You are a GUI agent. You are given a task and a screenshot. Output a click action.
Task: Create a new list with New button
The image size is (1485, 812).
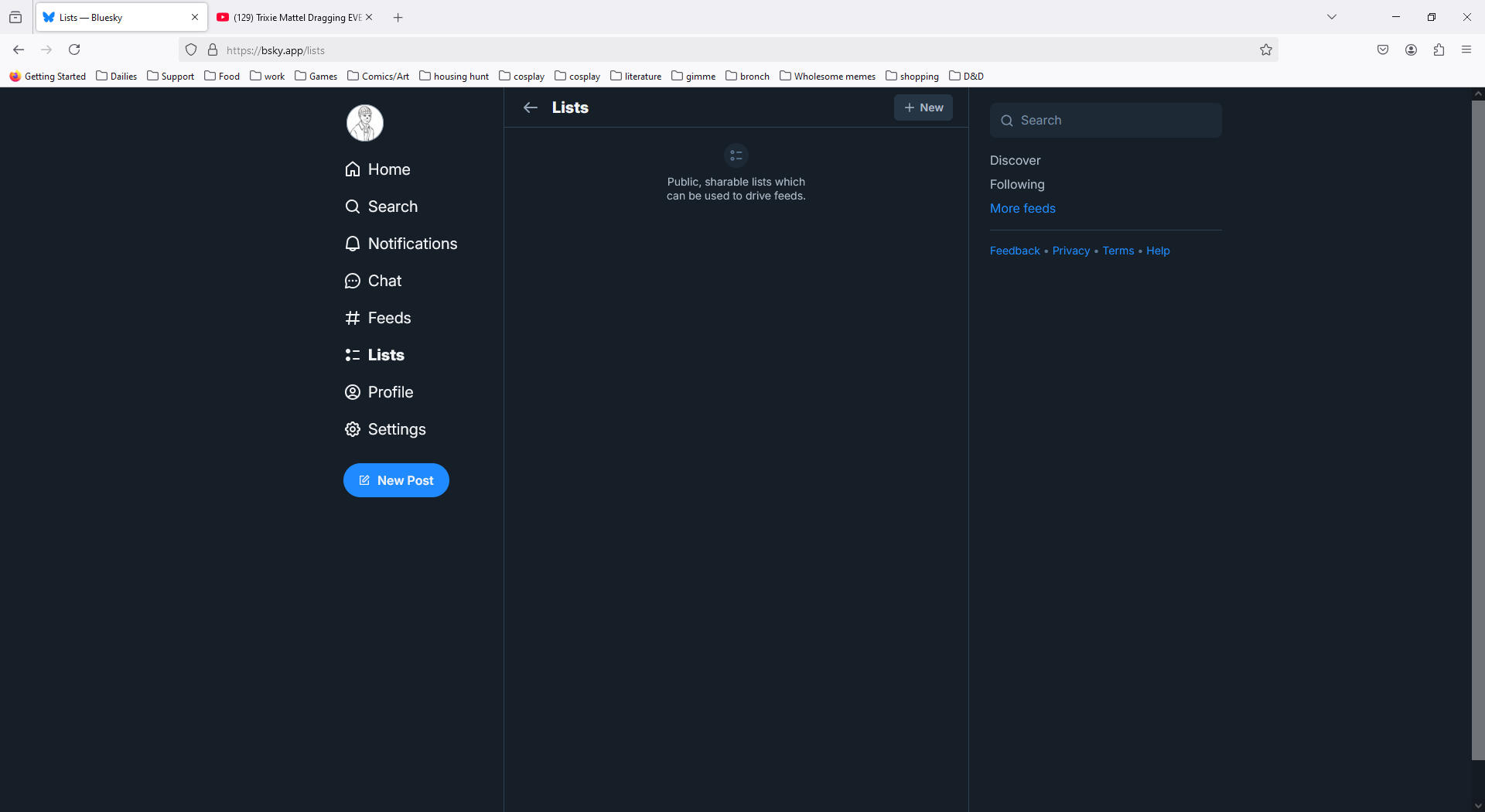click(923, 107)
